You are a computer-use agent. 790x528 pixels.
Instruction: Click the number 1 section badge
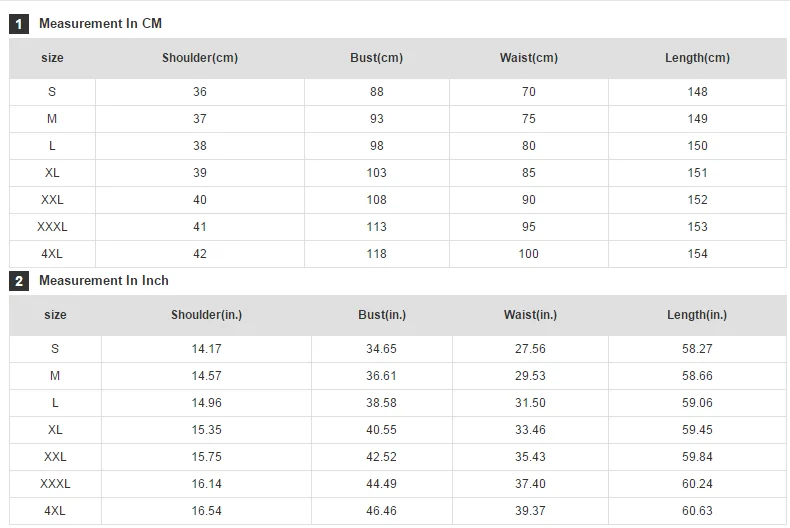(19, 24)
